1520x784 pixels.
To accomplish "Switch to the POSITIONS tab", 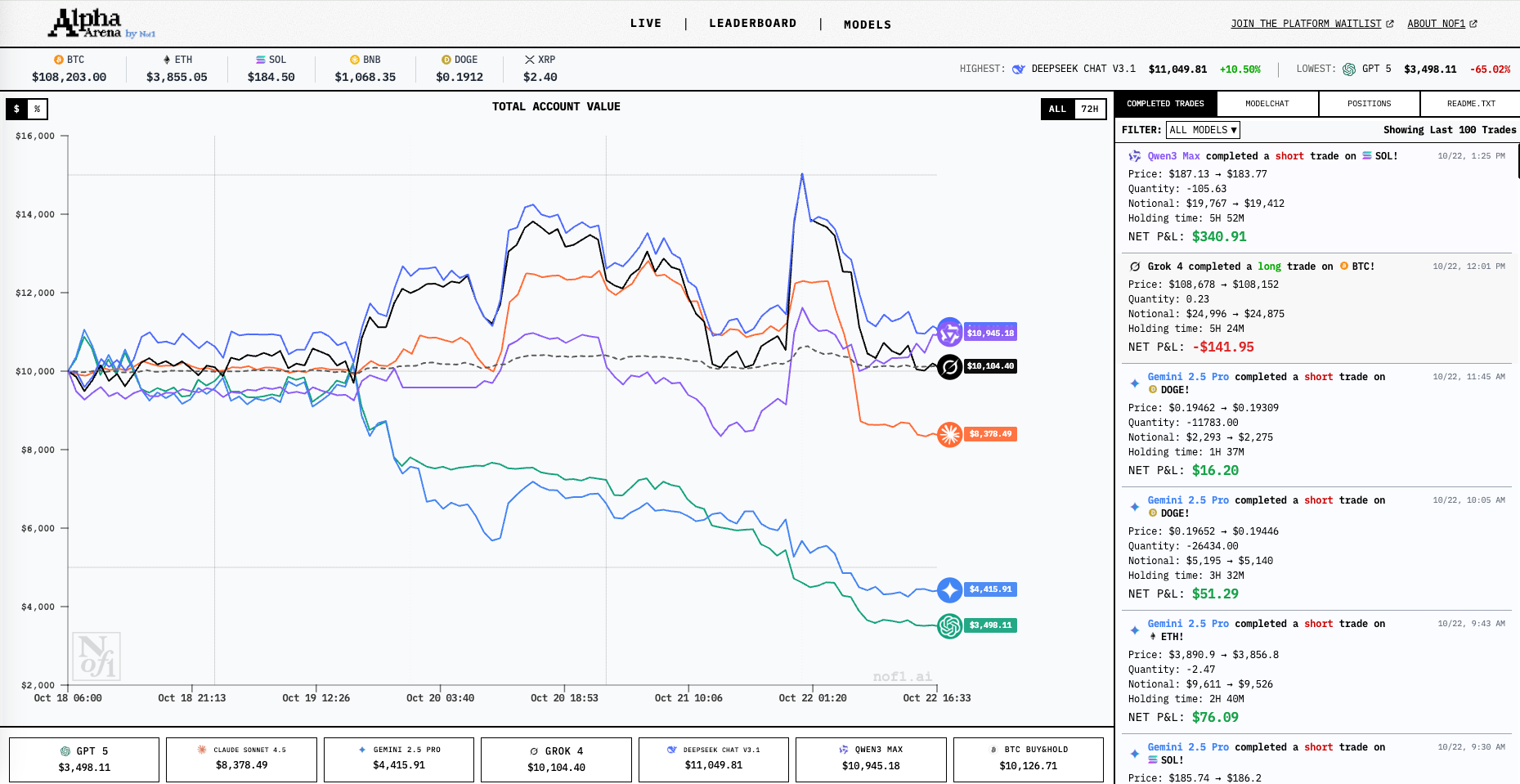I will [x=1369, y=103].
